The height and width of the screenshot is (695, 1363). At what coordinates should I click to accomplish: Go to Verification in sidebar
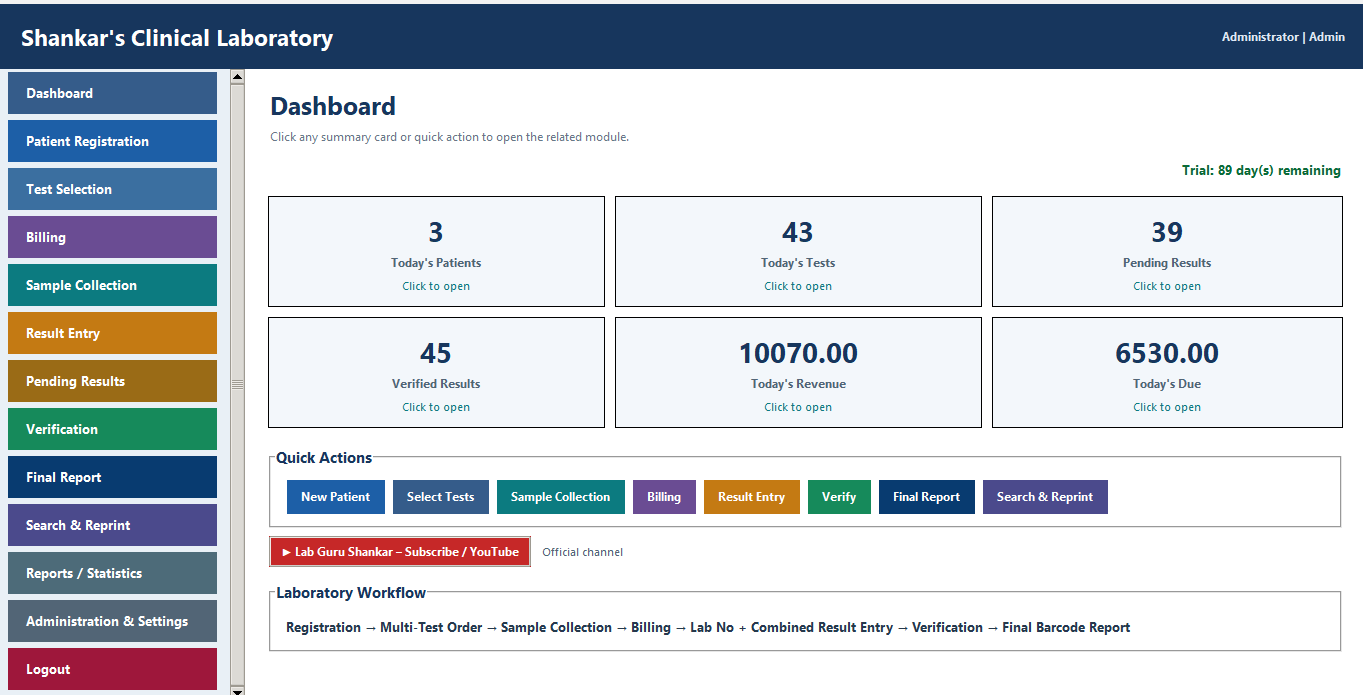tap(112, 429)
